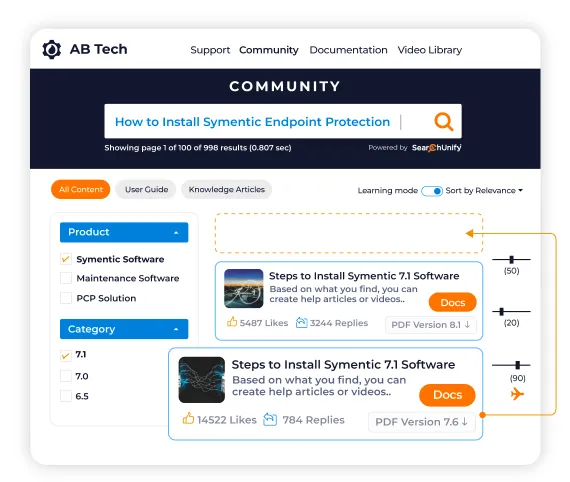Click Docs button on 5487 Likes result

coord(453,302)
